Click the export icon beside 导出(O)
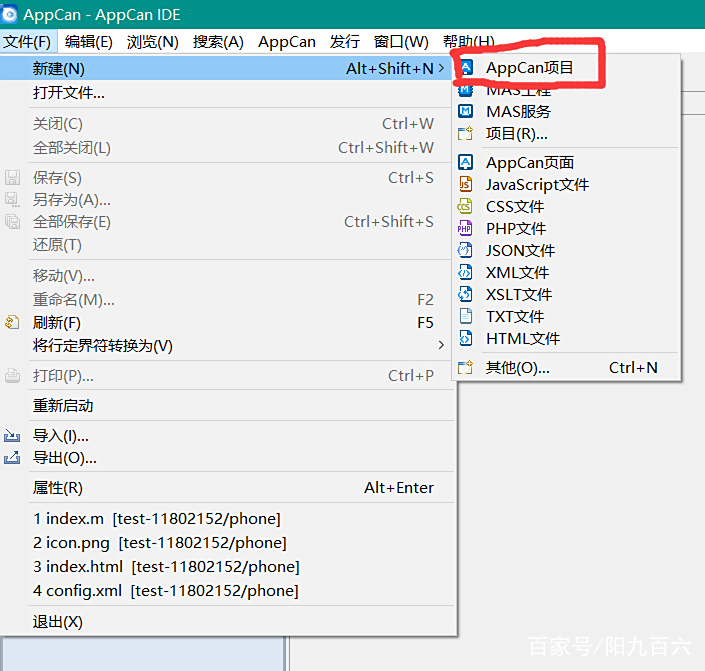 (12, 457)
